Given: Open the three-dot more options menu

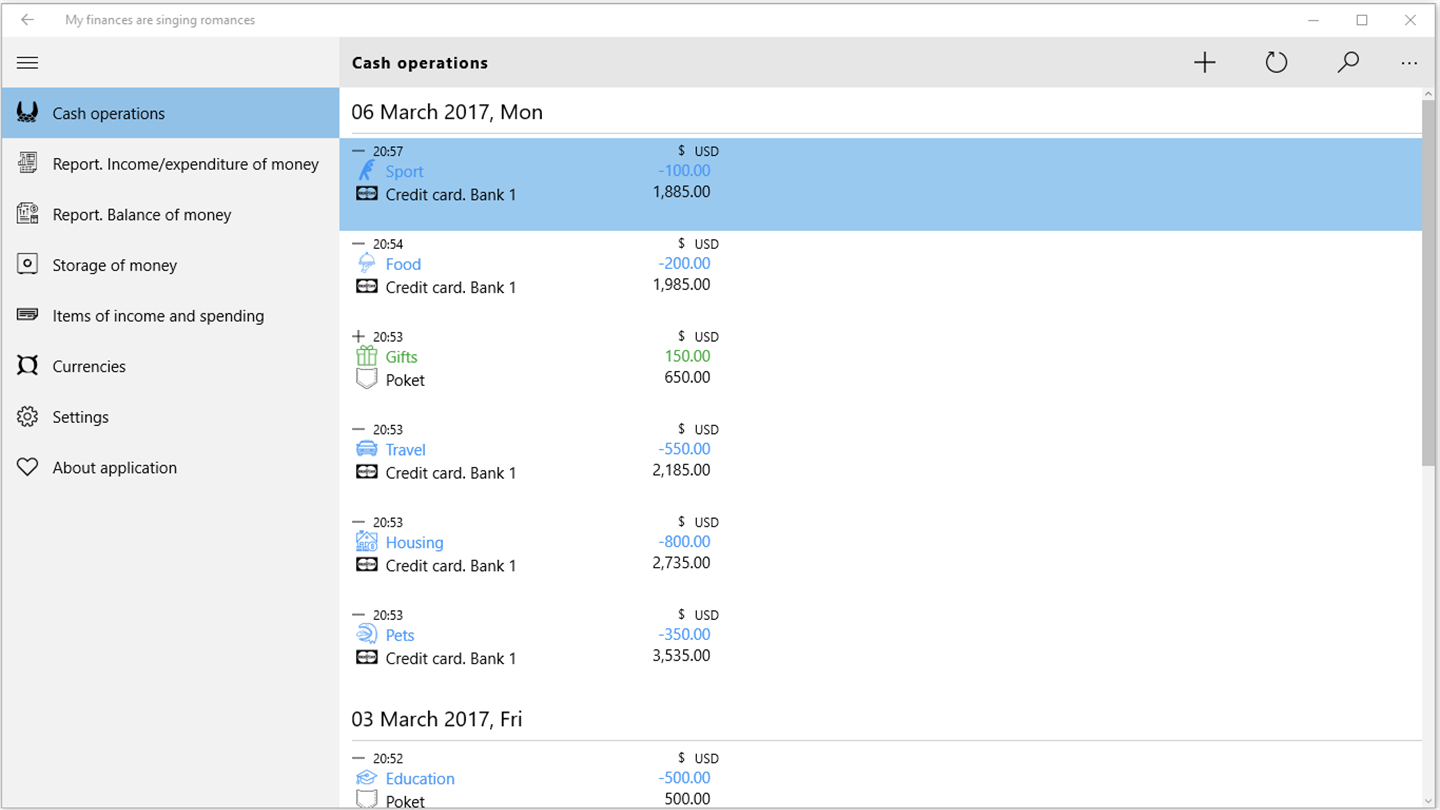Looking at the screenshot, I should coord(1409,63).
